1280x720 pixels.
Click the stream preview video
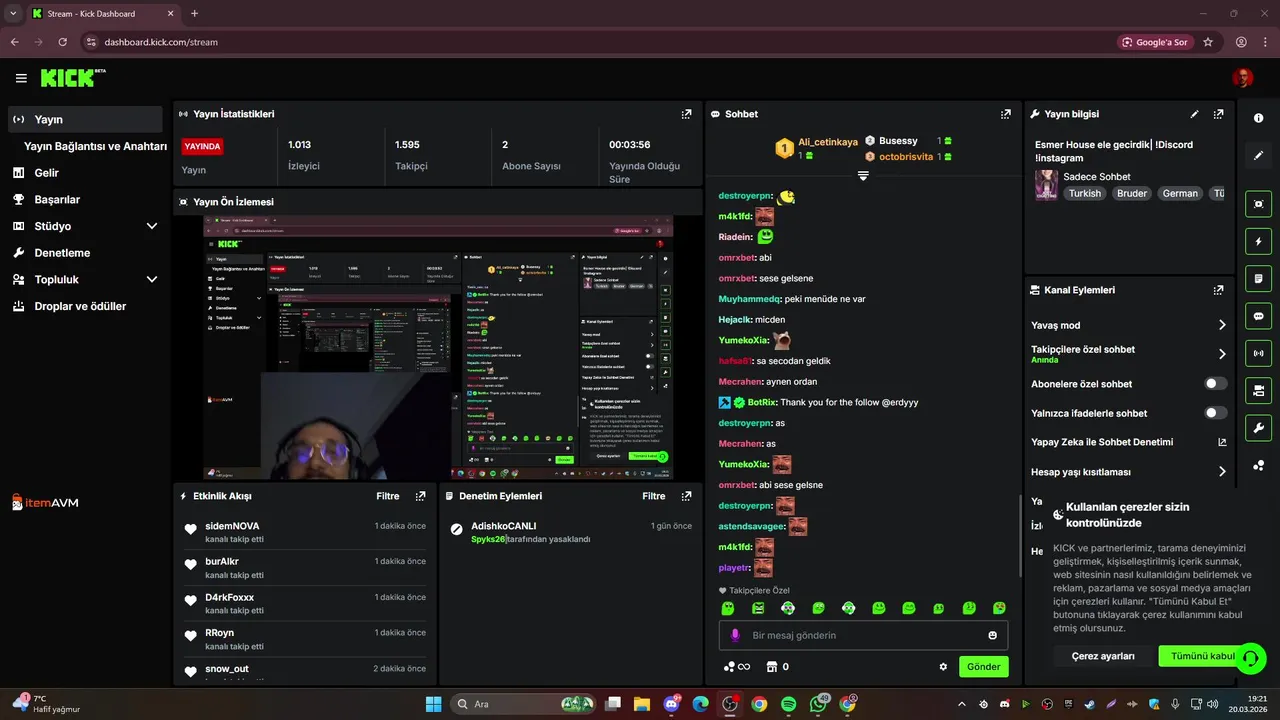tap(438, 347)
